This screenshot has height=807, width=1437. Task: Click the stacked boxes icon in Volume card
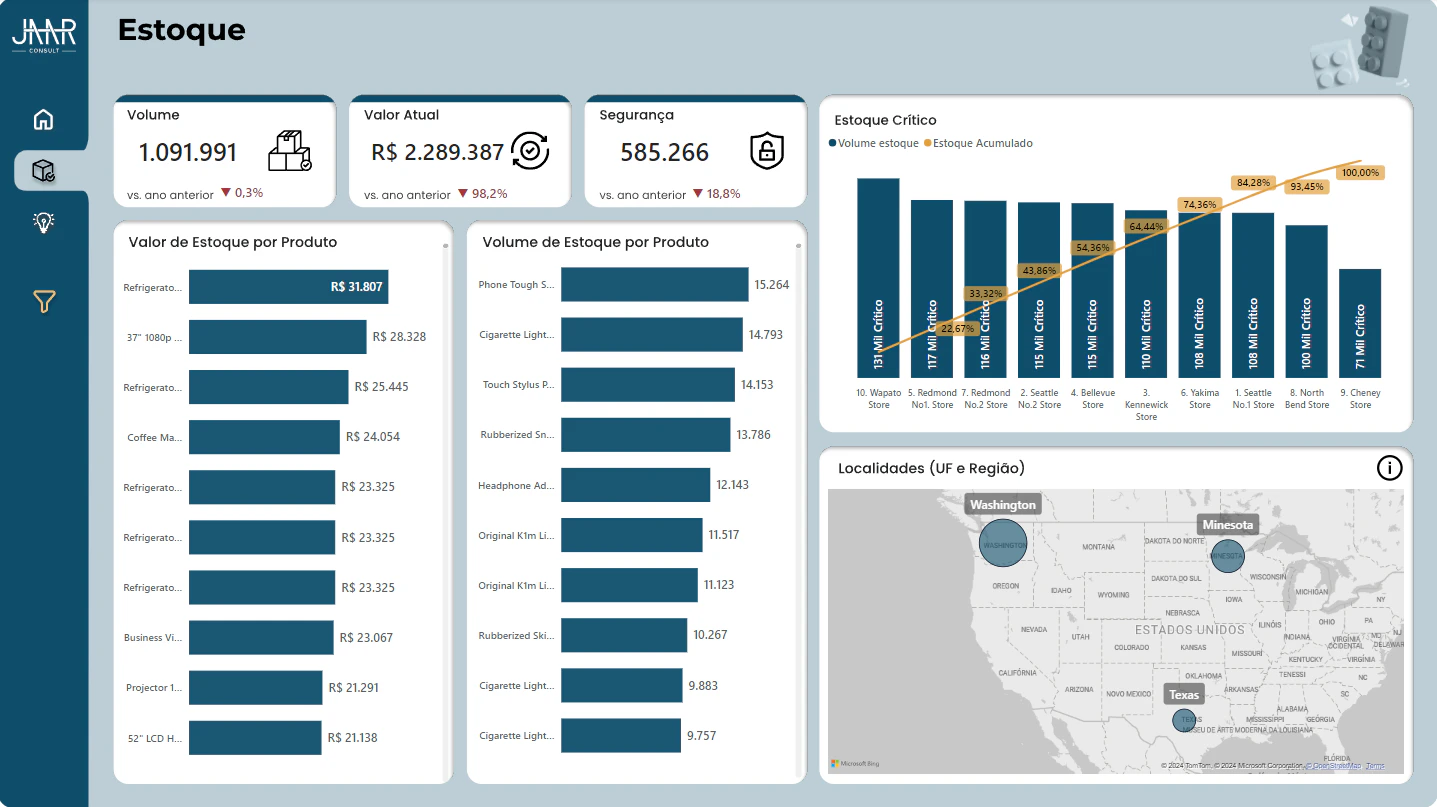[x=290, y=152]
